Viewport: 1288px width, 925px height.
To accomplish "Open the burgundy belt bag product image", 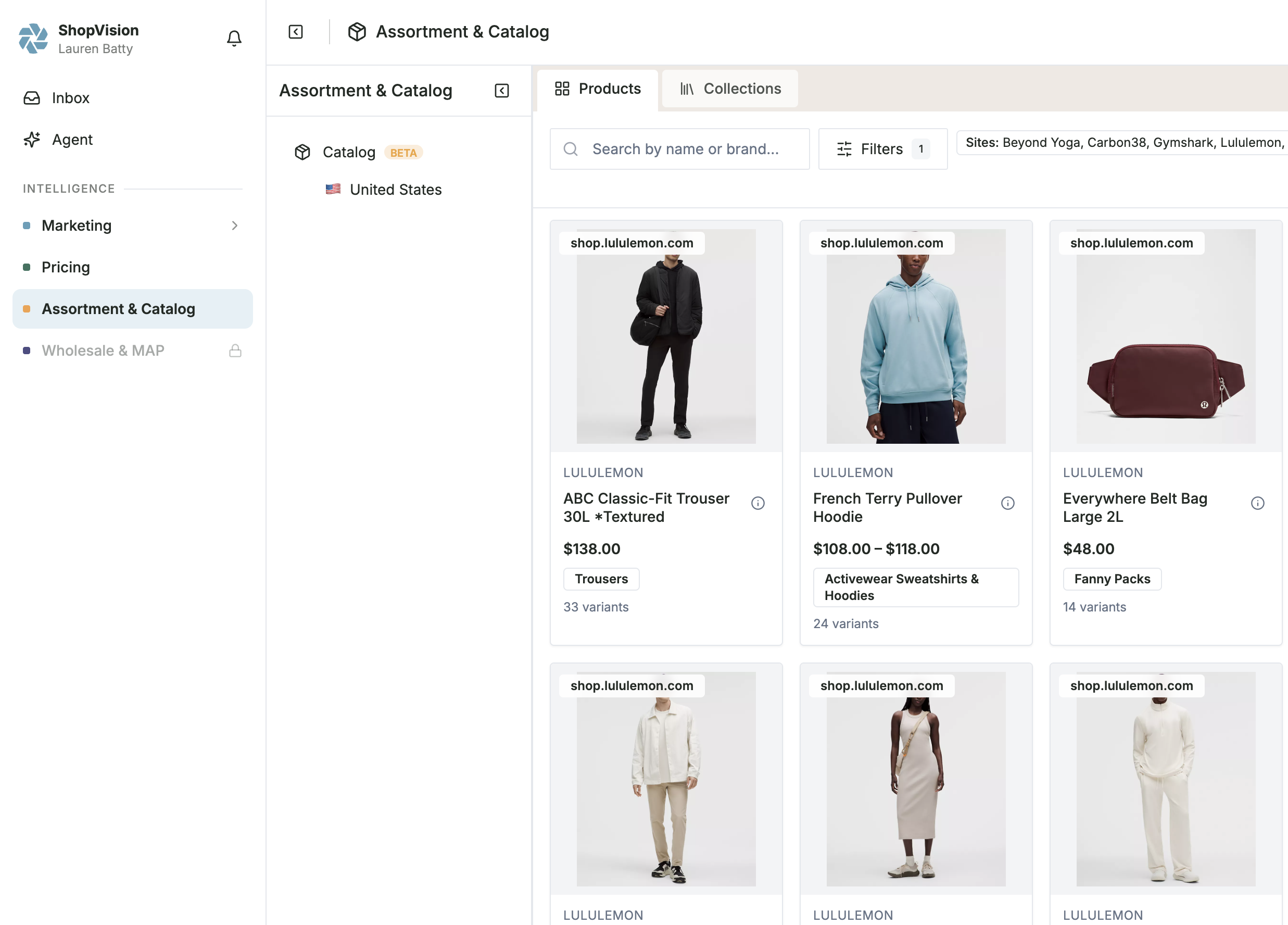I will pyautogui.click(x=1166, y=336).
